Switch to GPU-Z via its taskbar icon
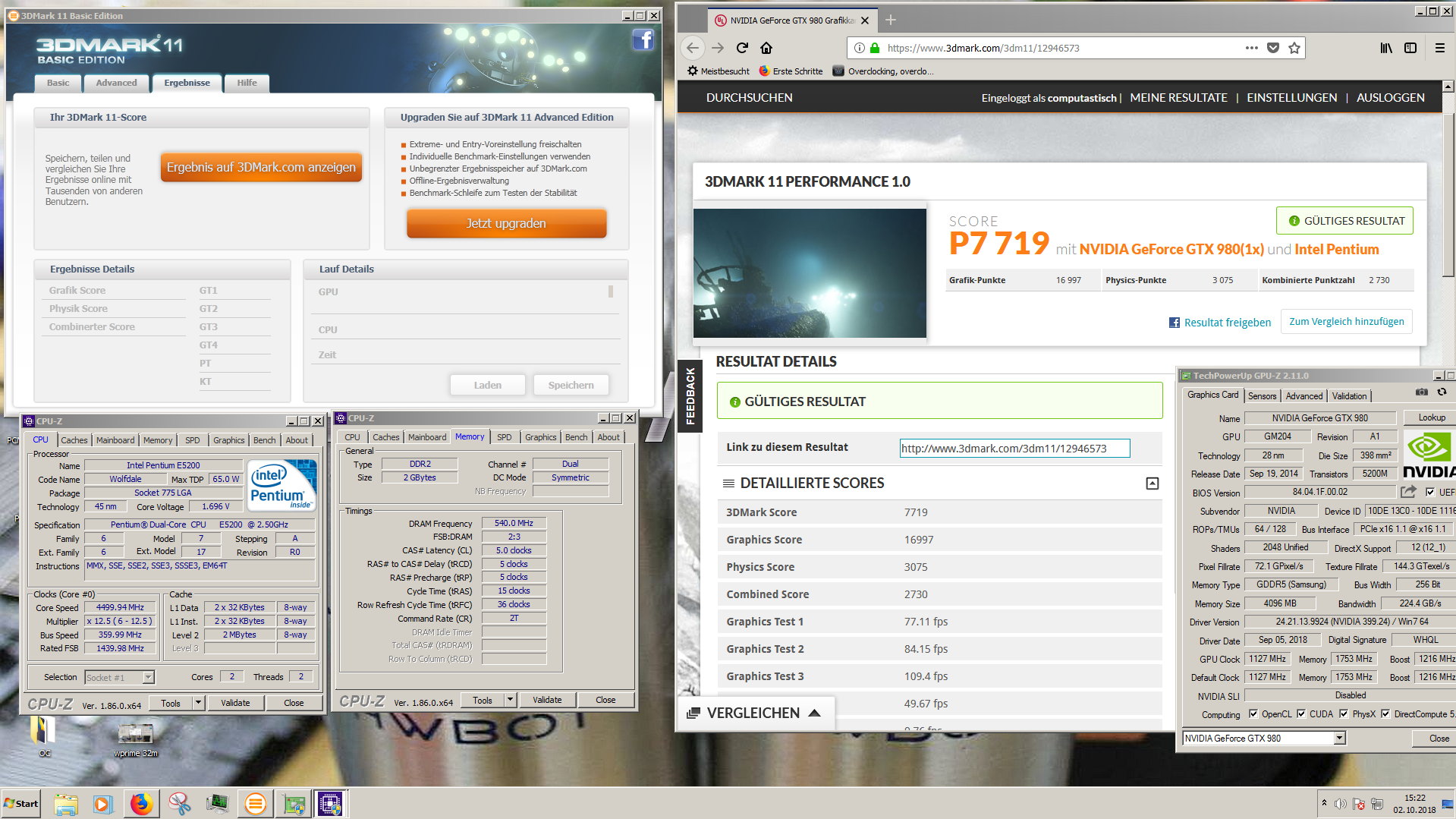Screen dimensions: 1456x819 294,804
